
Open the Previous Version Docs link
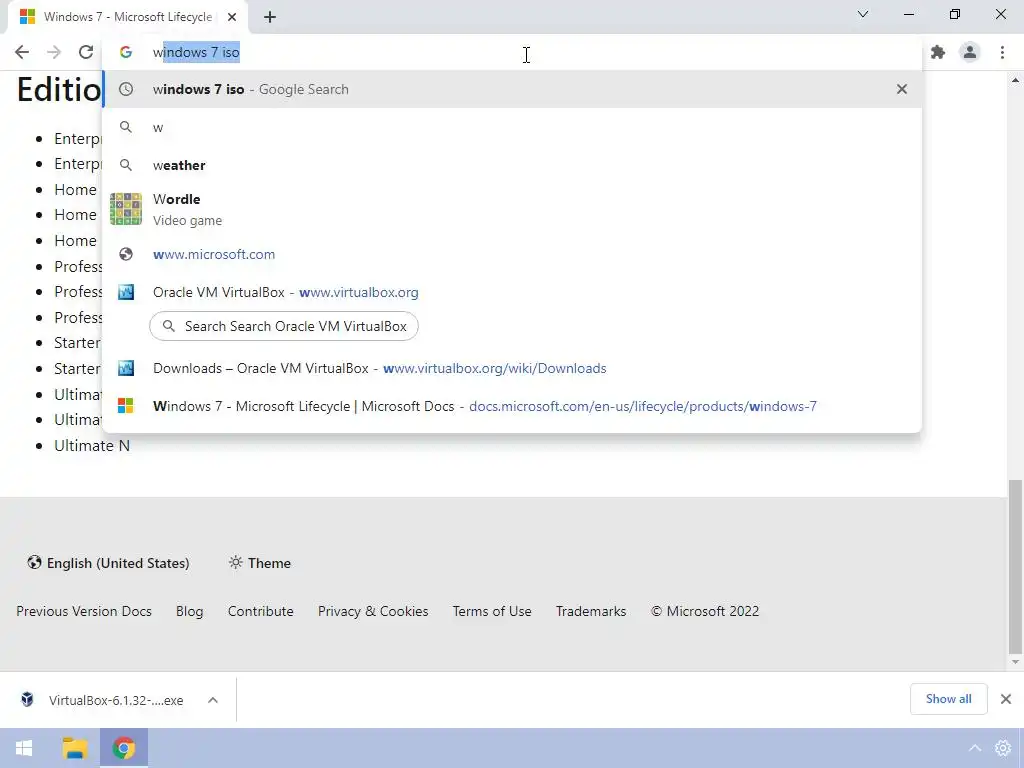tap(84, 611)
